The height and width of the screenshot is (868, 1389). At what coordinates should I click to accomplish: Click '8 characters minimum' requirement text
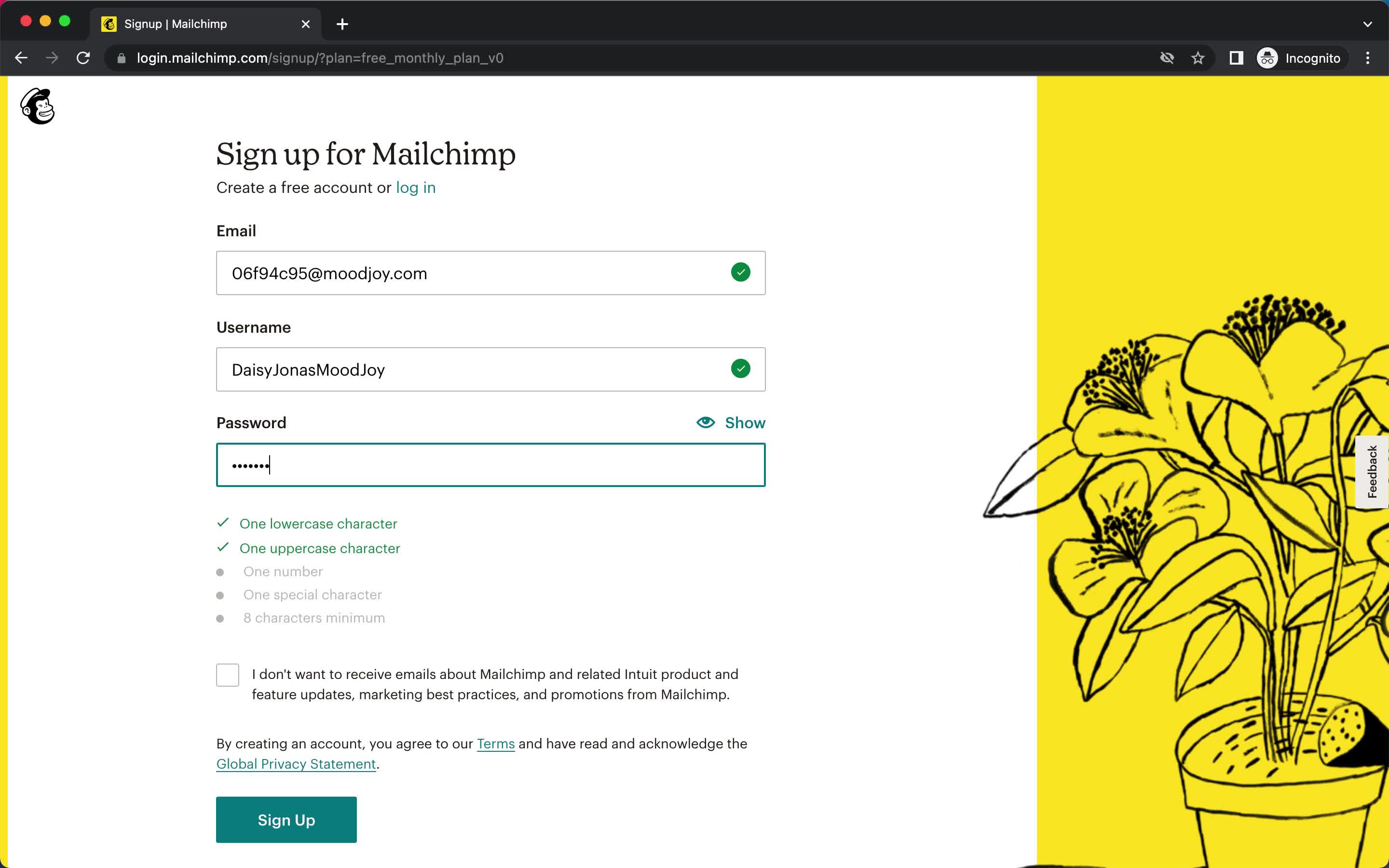pyautogui.click(x=314, y=618)
